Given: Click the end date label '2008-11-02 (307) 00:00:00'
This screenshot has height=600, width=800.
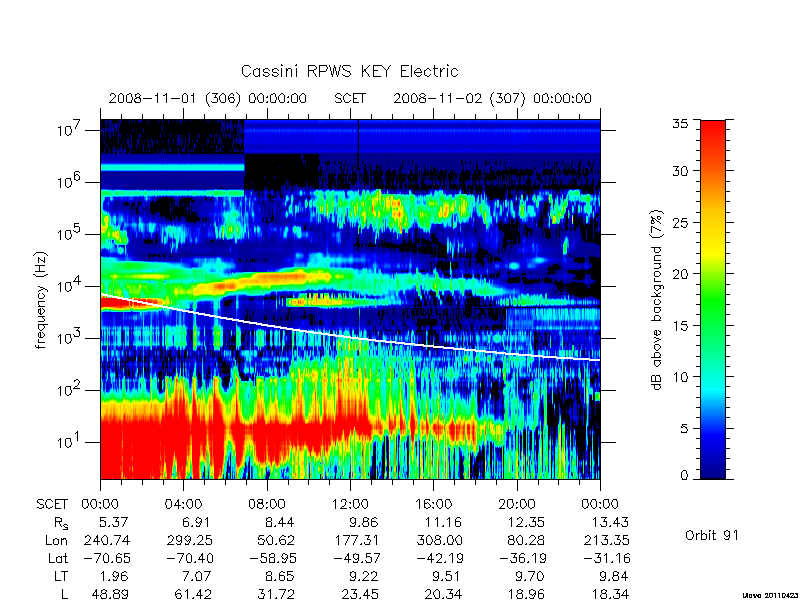Looking at the screenshot, I should (492, 98).
